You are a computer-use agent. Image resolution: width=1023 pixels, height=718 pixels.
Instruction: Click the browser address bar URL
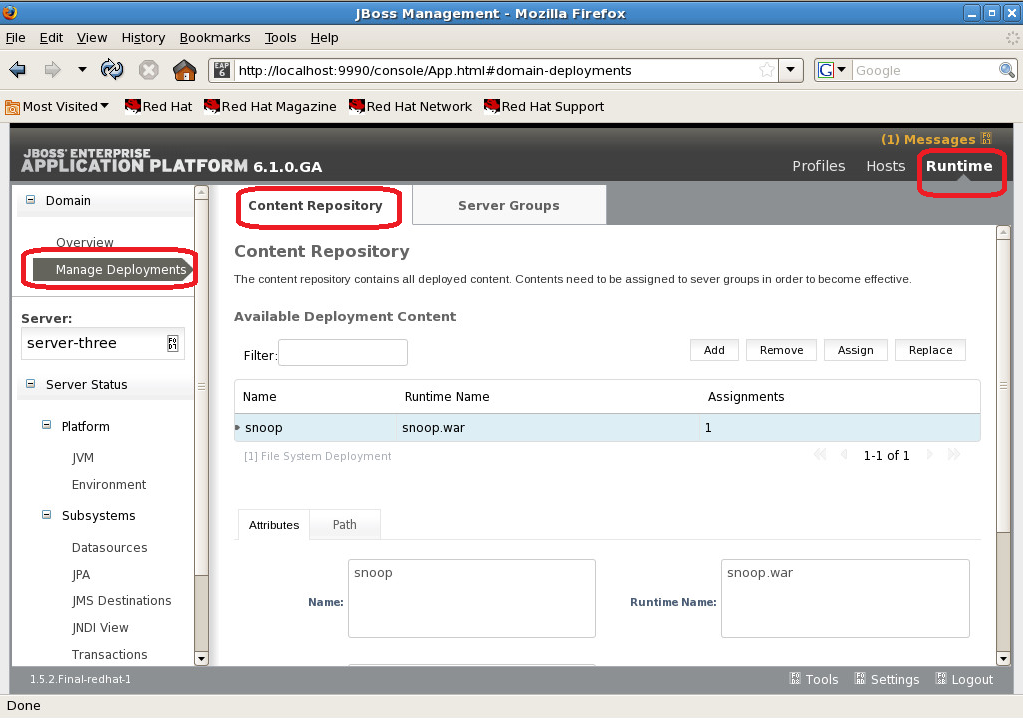[435, 70]
